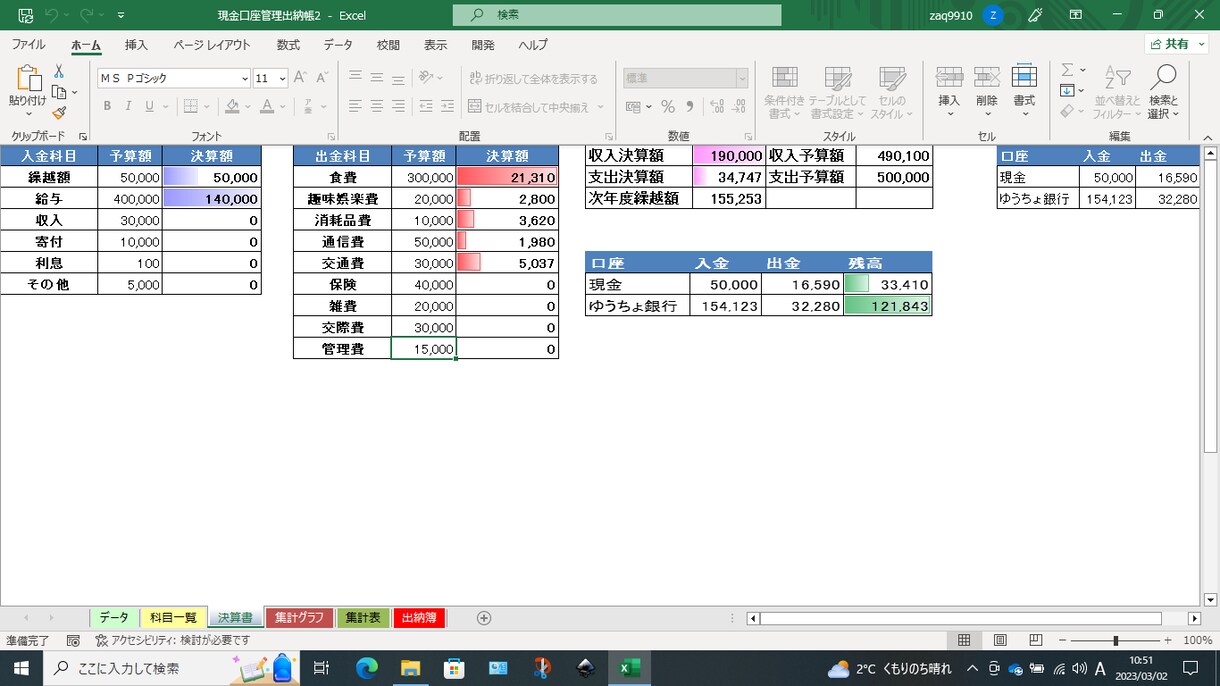Screen dimensions: 1220x686
Task: Cut selection with the scissors icon
Action: click(x=59, y=72)
